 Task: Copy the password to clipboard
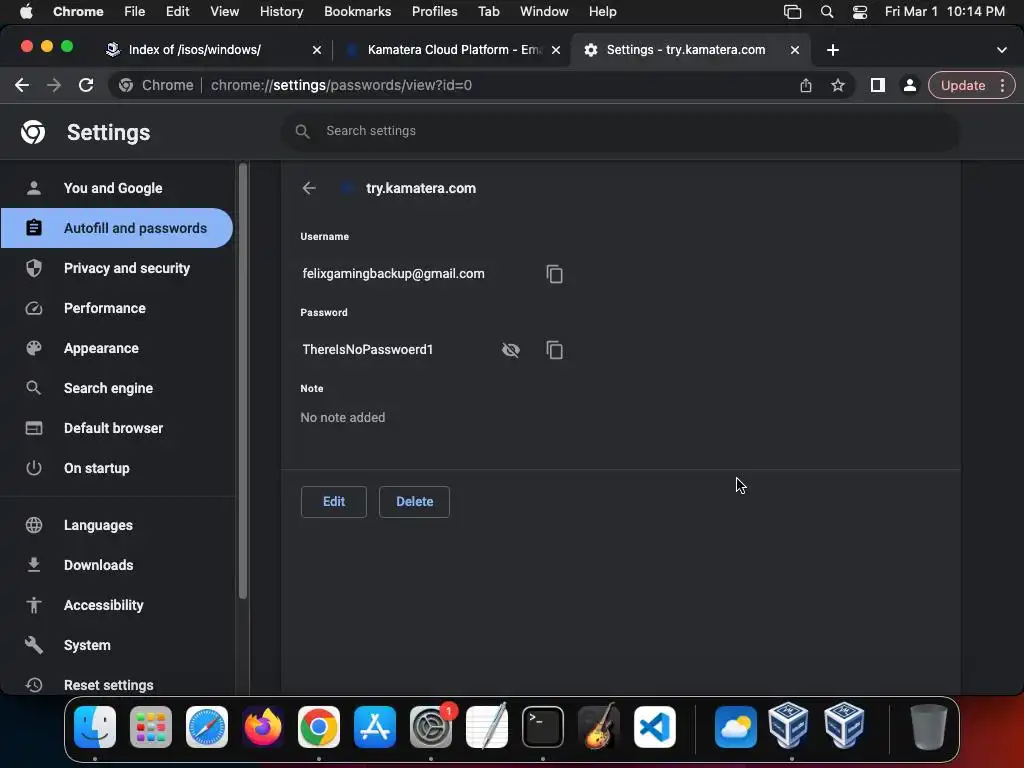(x=554, y=350)
